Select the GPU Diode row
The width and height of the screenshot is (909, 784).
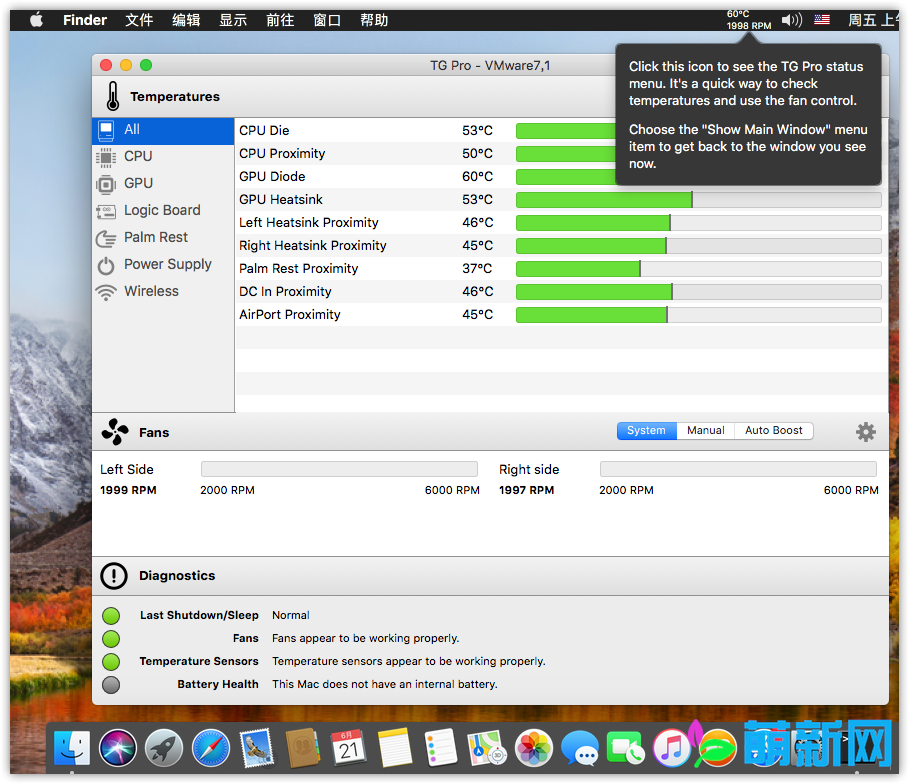coord(561,177)
